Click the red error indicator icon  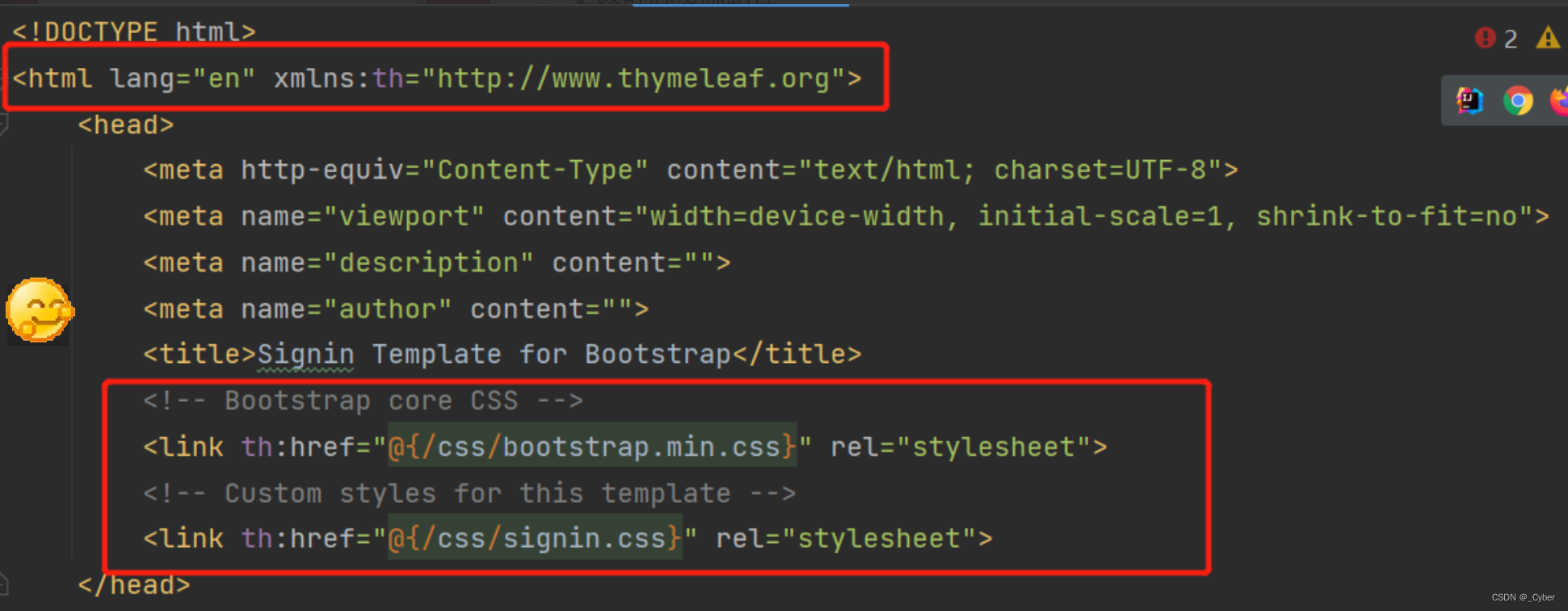1485,37
